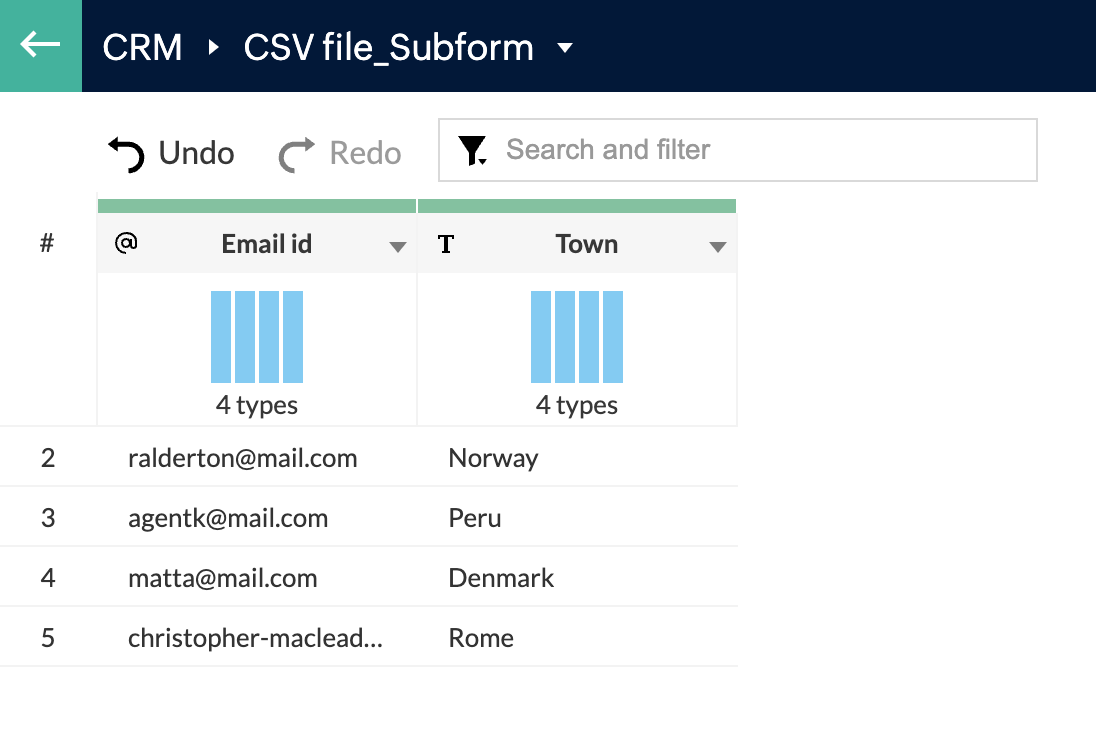Expand the CSV file_Subform dropdown arrow
Screen dimensions: 1096x750
pos(565,48)
